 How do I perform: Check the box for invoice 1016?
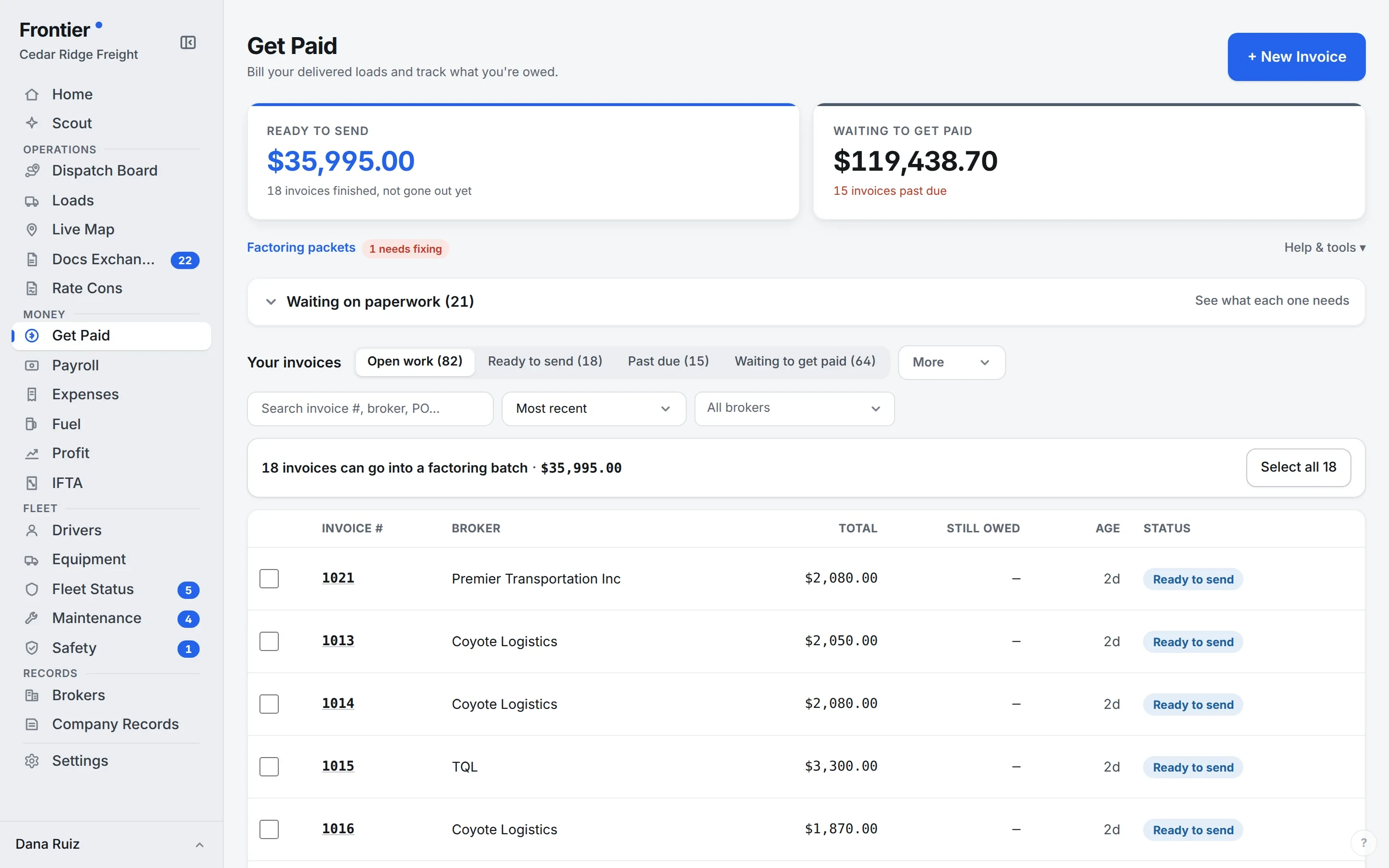(269, 829)
